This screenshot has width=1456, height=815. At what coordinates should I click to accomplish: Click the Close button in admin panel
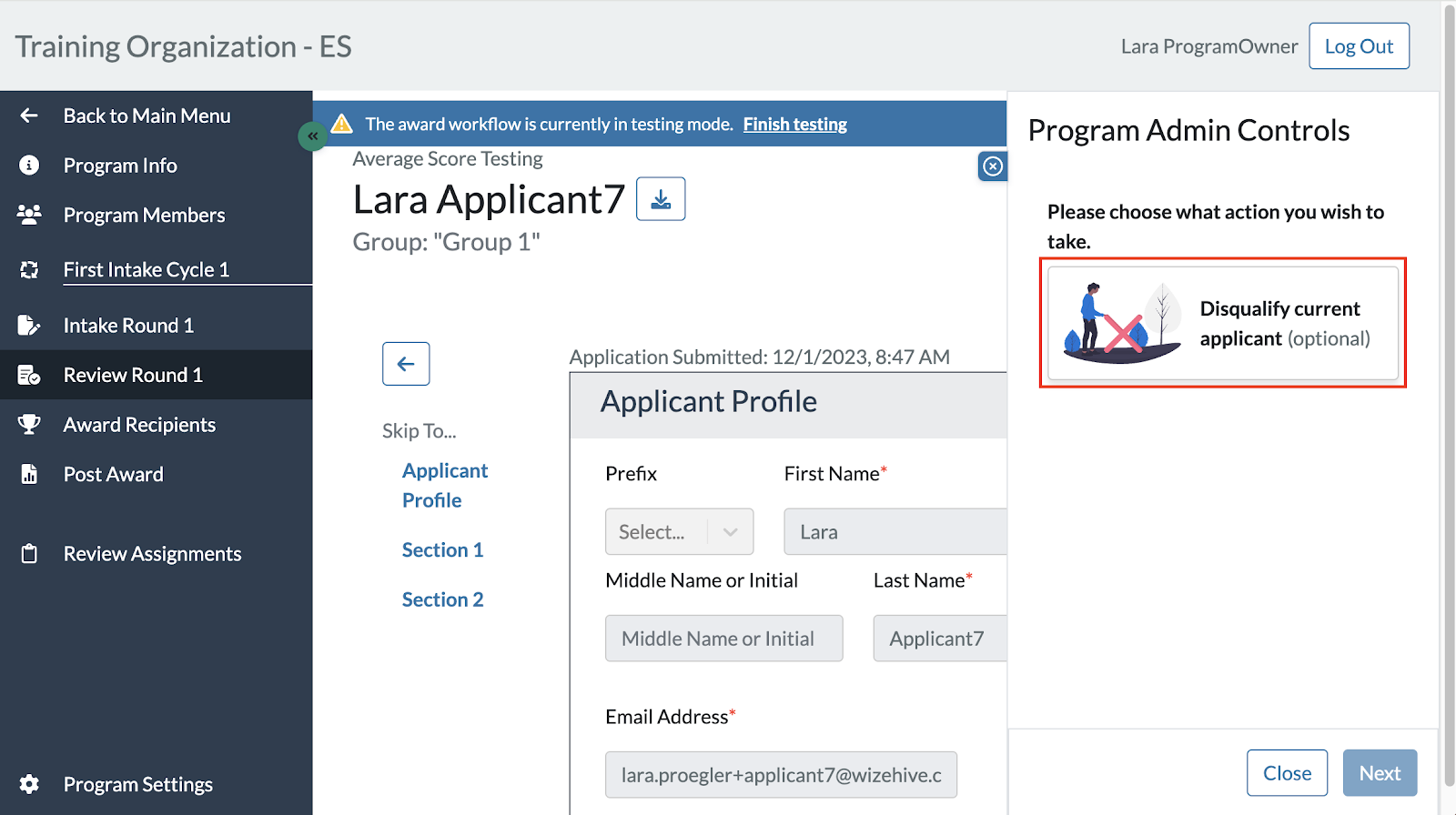(x=1287, y=773)
